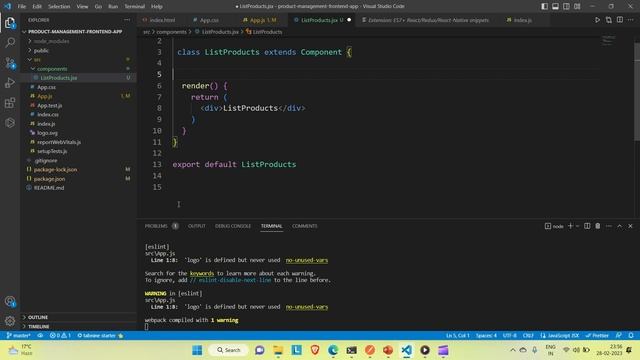The height and width of the screenshot is (360, 640).
Task: Close the terminal panel
Action: pos(630,226)
